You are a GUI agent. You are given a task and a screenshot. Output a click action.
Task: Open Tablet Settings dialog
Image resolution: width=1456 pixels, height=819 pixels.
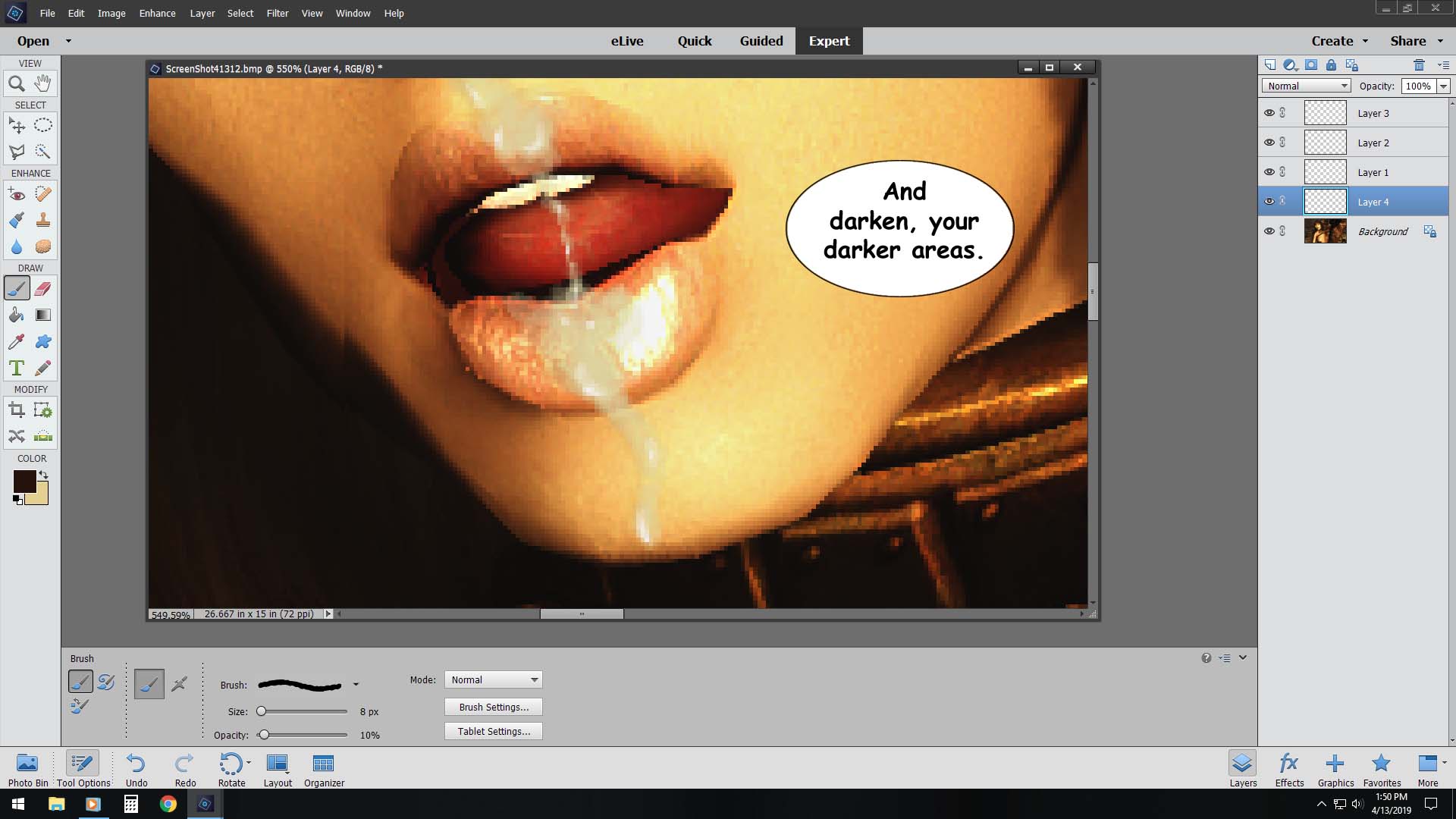494,731
